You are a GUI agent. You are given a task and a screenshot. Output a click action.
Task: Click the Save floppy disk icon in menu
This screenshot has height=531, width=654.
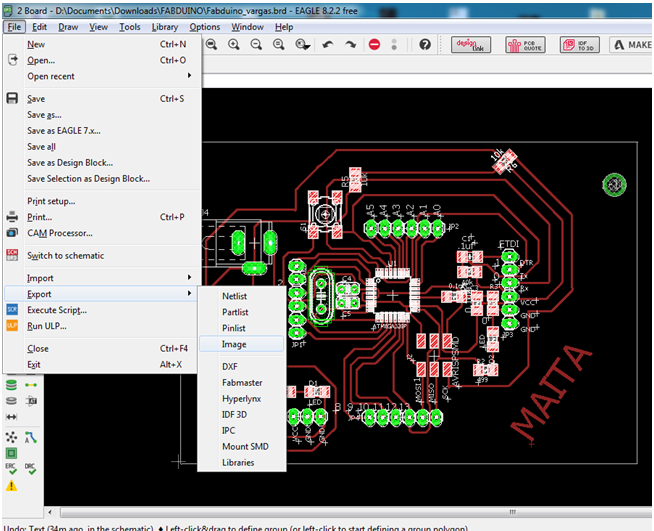[x=12, y=98]
